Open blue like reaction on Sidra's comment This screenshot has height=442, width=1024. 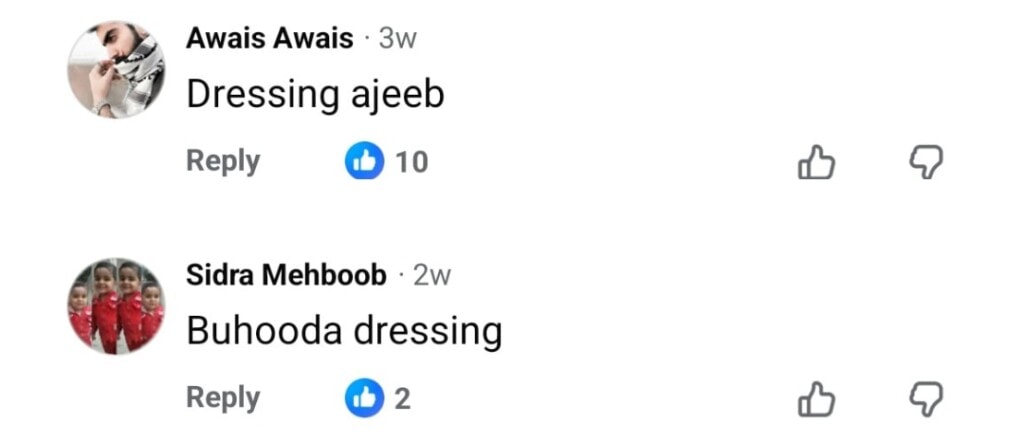[x=364, y=398]
